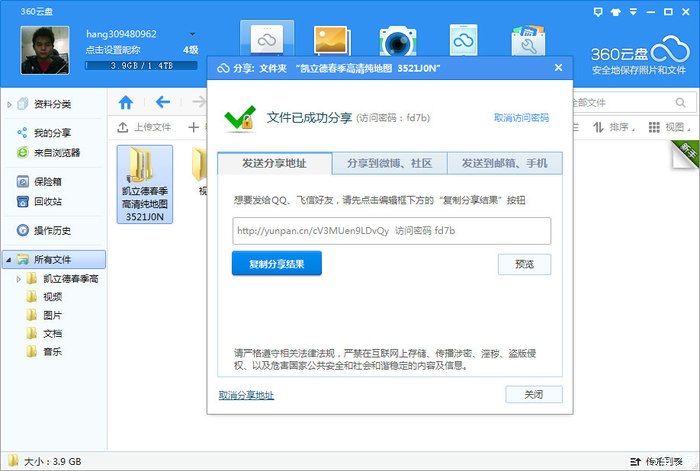Expand the 凯立德春季高 folder tree node

point(18,279)
